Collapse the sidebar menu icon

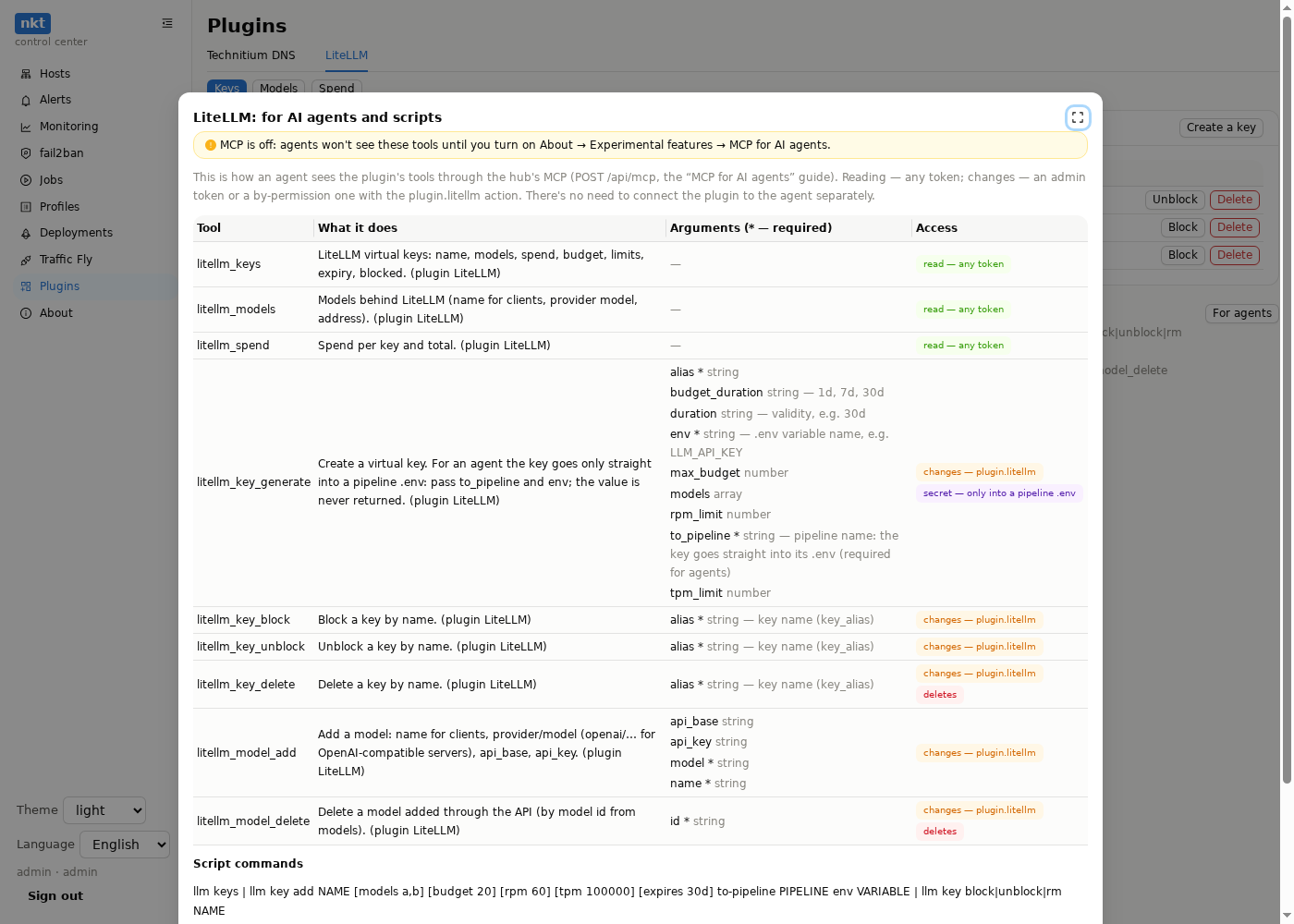[167, 23]
